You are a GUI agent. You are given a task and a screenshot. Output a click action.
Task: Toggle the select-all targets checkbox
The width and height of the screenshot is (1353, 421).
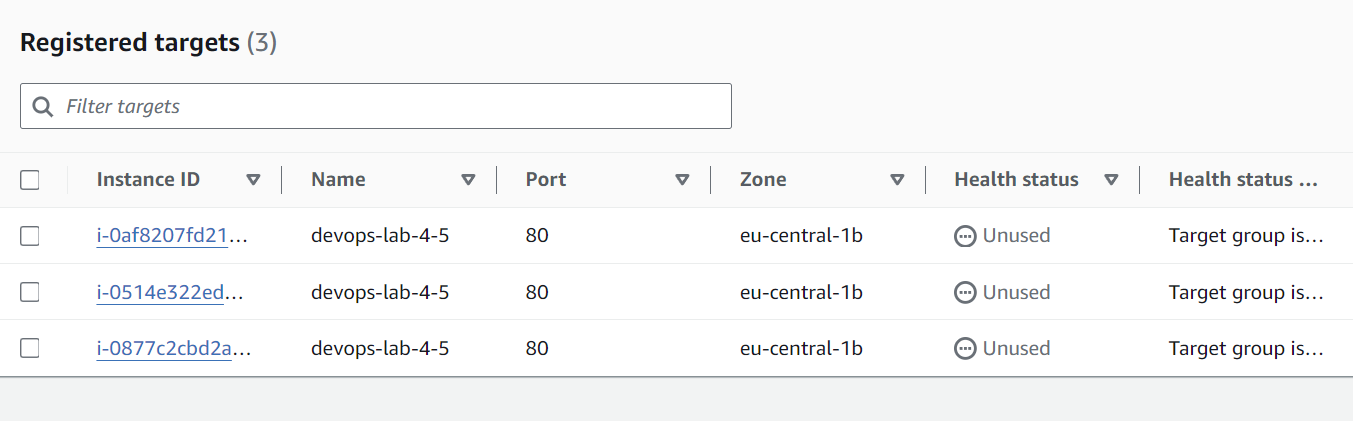(x=30, y=180)
